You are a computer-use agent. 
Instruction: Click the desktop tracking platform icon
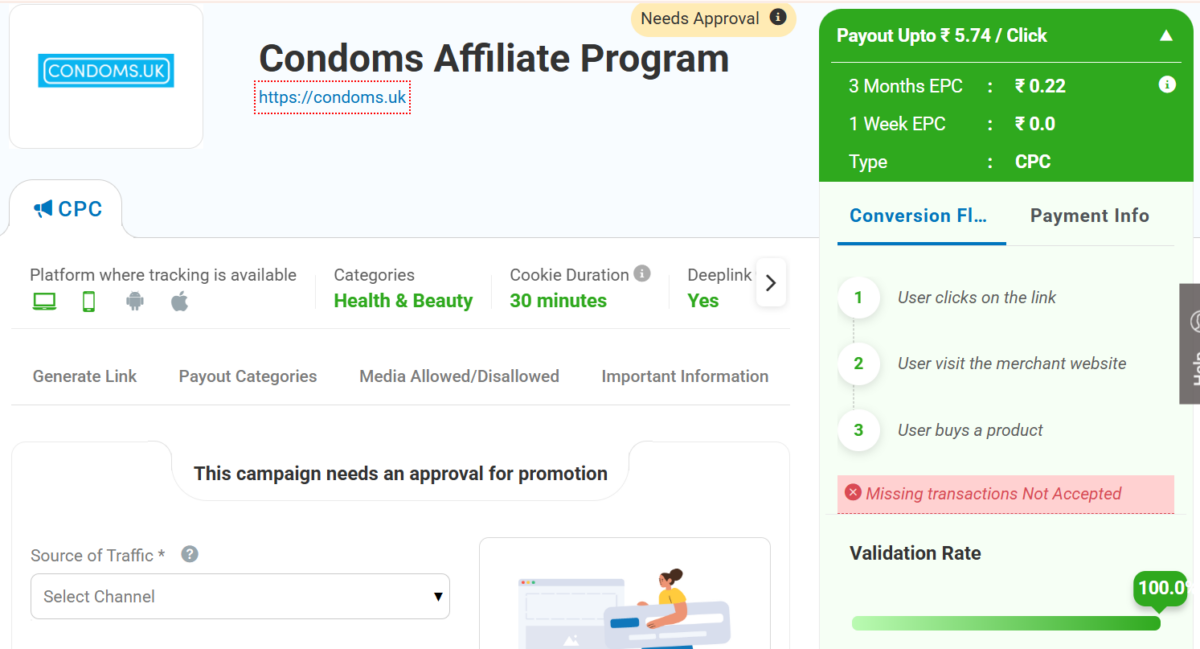point(44,302)
